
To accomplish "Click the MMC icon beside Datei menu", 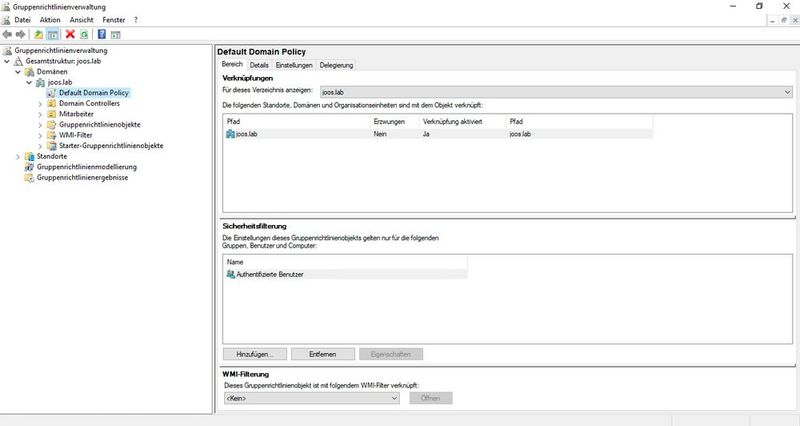I will pyautogui.click(x=6, y=20).
